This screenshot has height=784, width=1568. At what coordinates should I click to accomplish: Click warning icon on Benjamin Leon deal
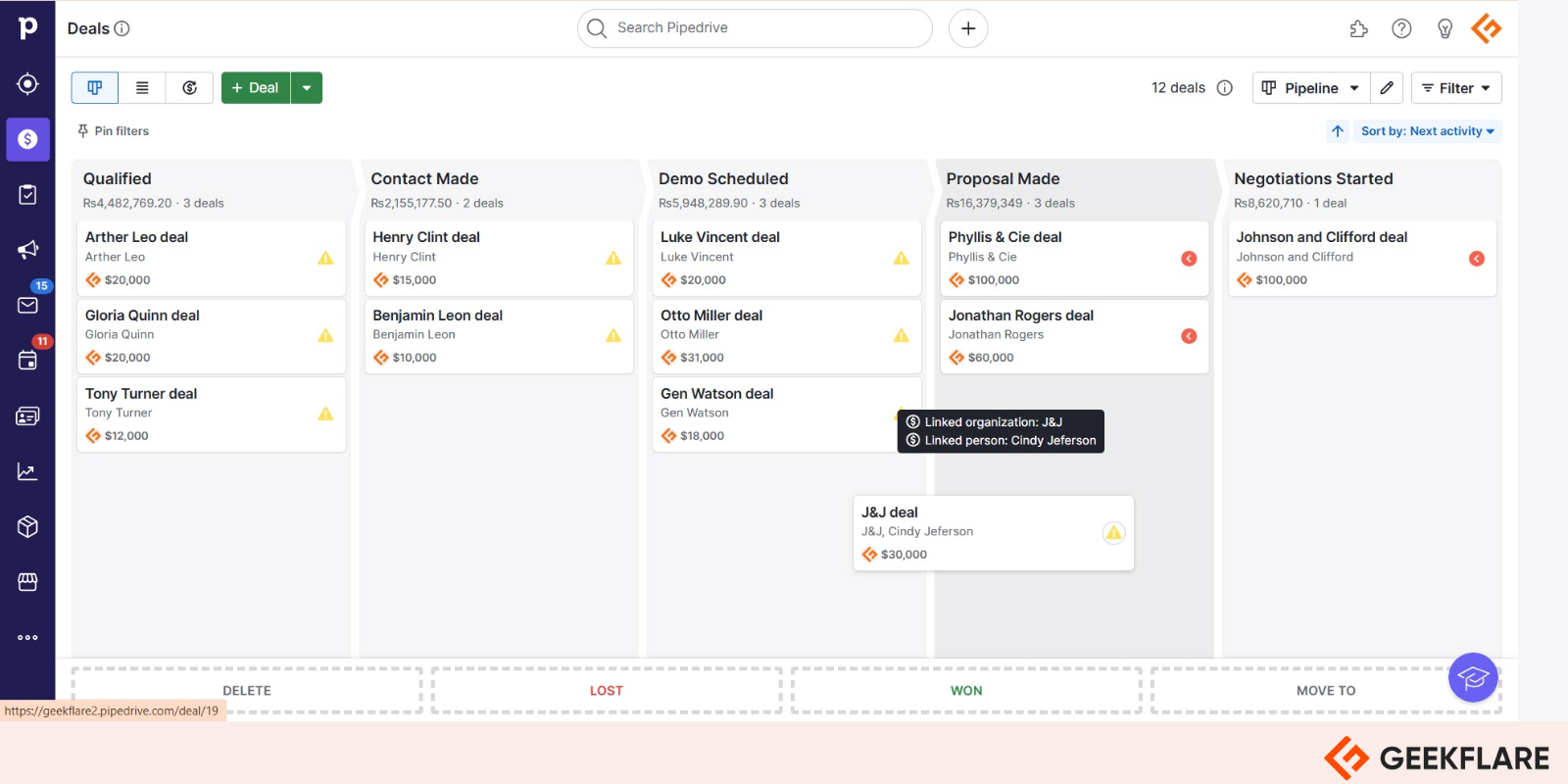coord(613,336)
